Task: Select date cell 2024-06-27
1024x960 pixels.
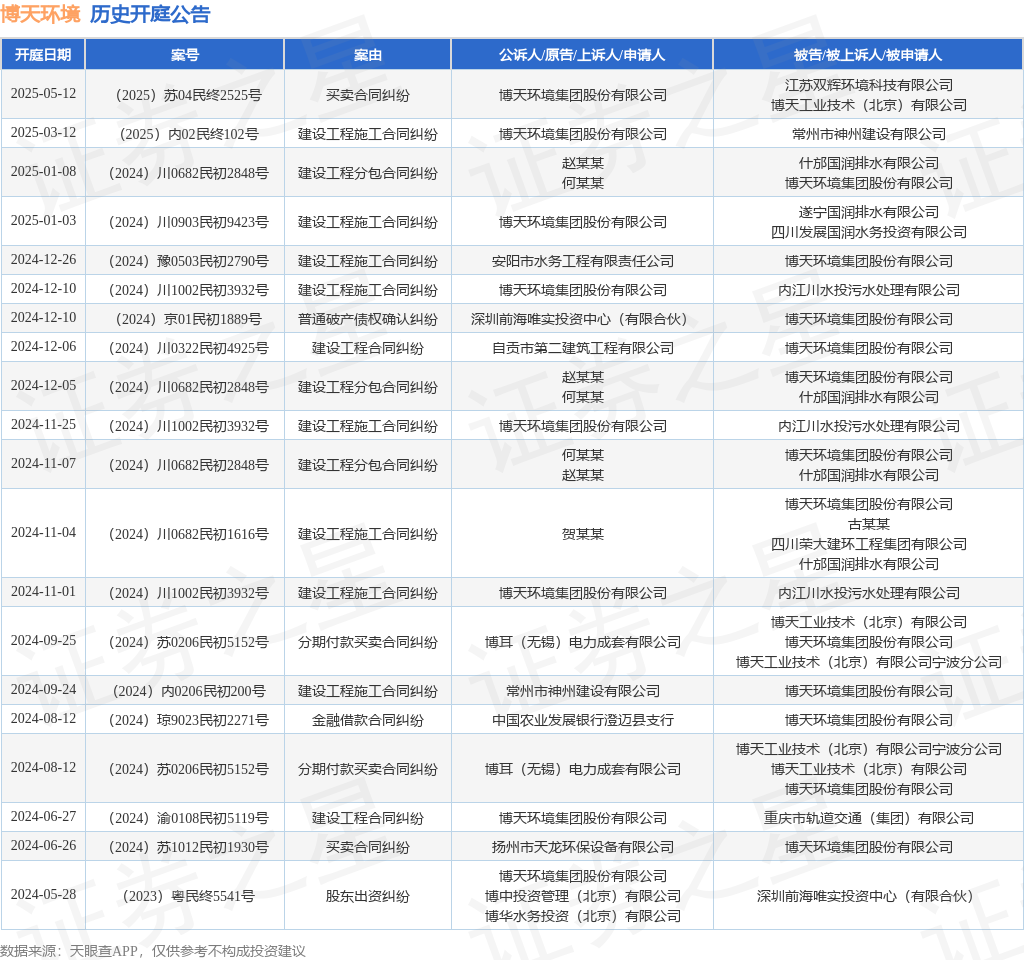Action: click(x=43, y=816)
